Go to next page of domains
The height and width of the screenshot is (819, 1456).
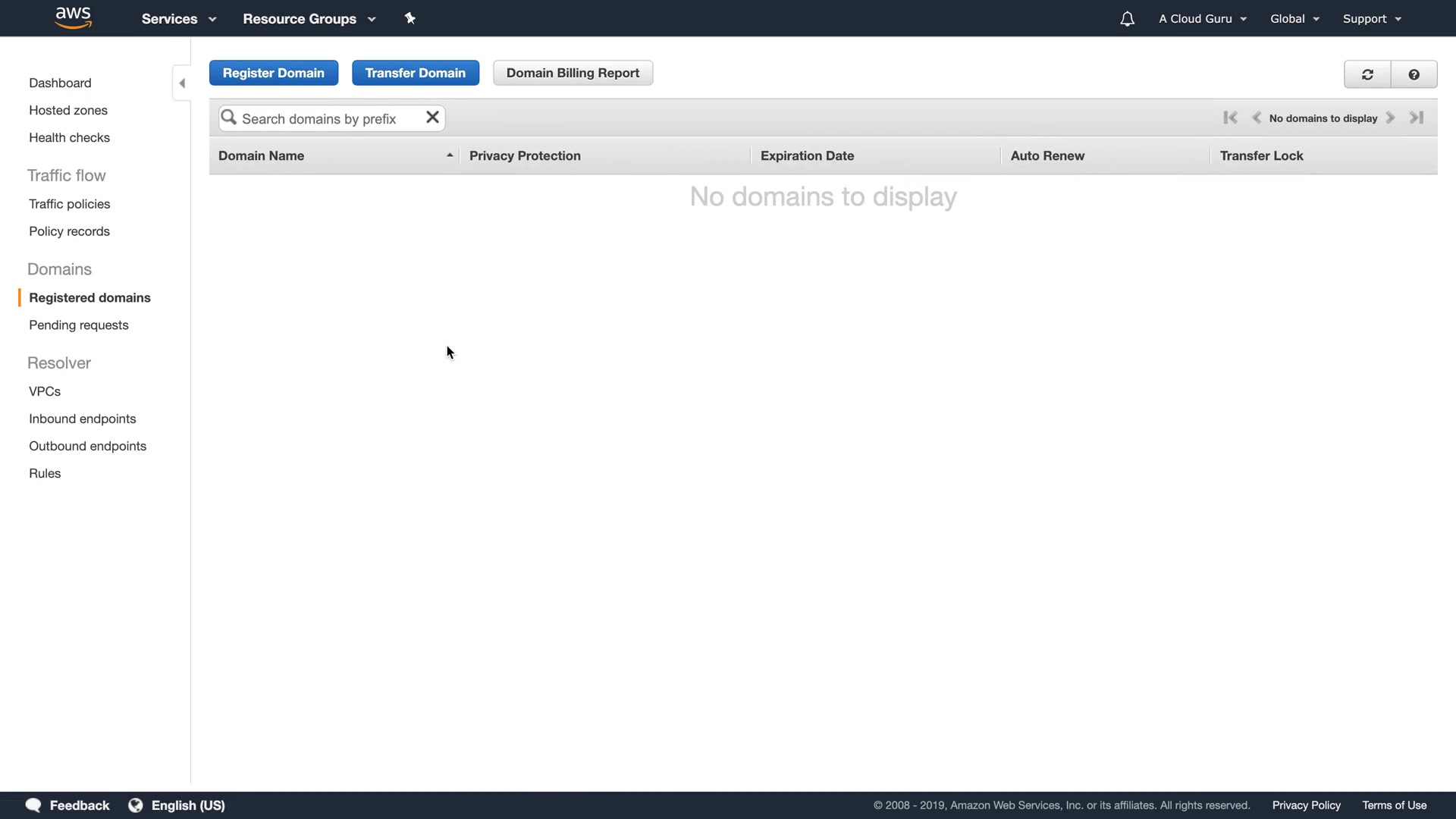click(1391, 118)
